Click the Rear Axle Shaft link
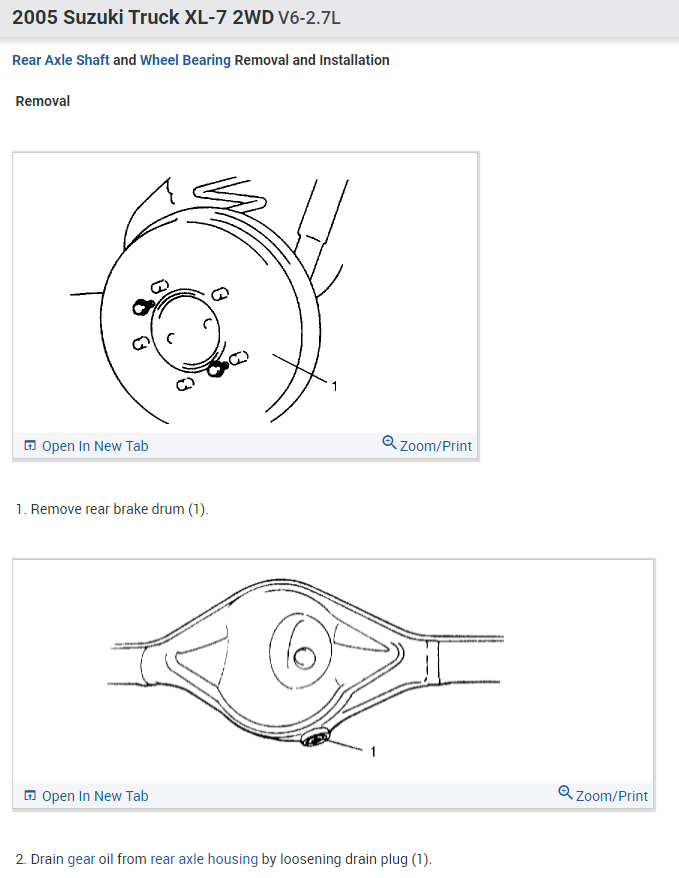This screenshot has height=878, width=679. click(60, 60)
